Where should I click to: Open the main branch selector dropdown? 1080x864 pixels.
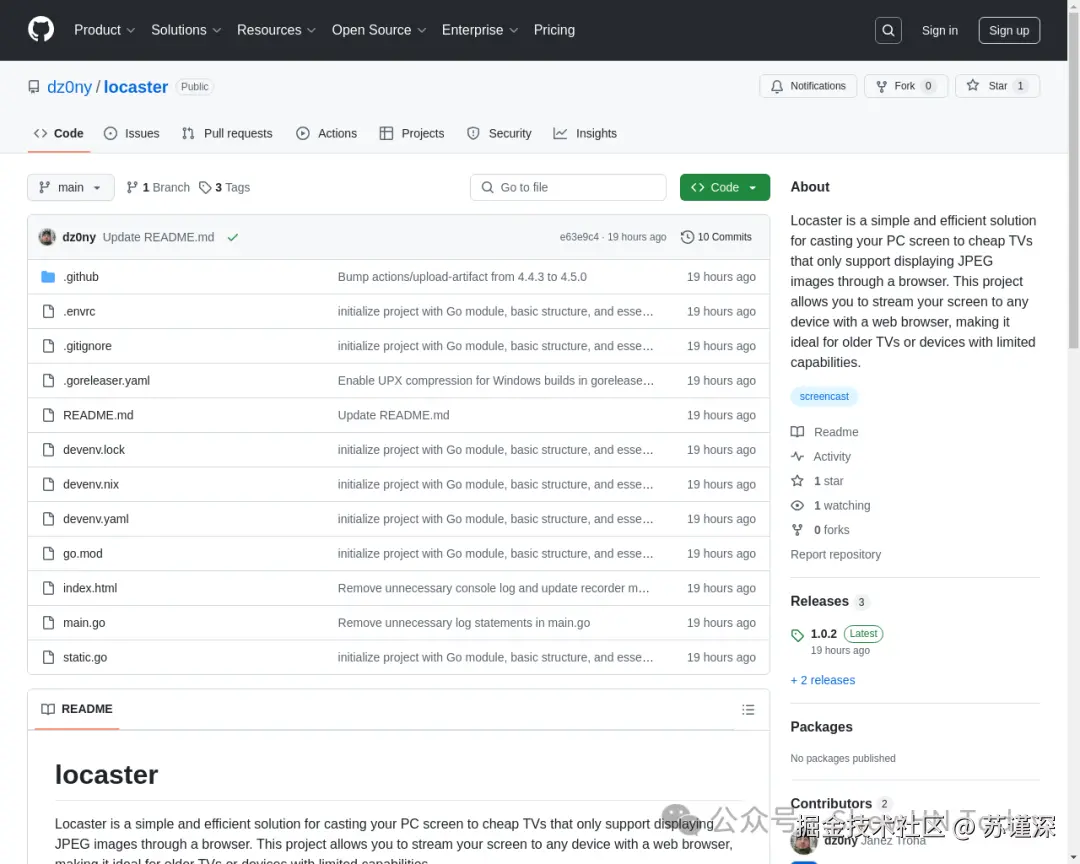point(70,187)
